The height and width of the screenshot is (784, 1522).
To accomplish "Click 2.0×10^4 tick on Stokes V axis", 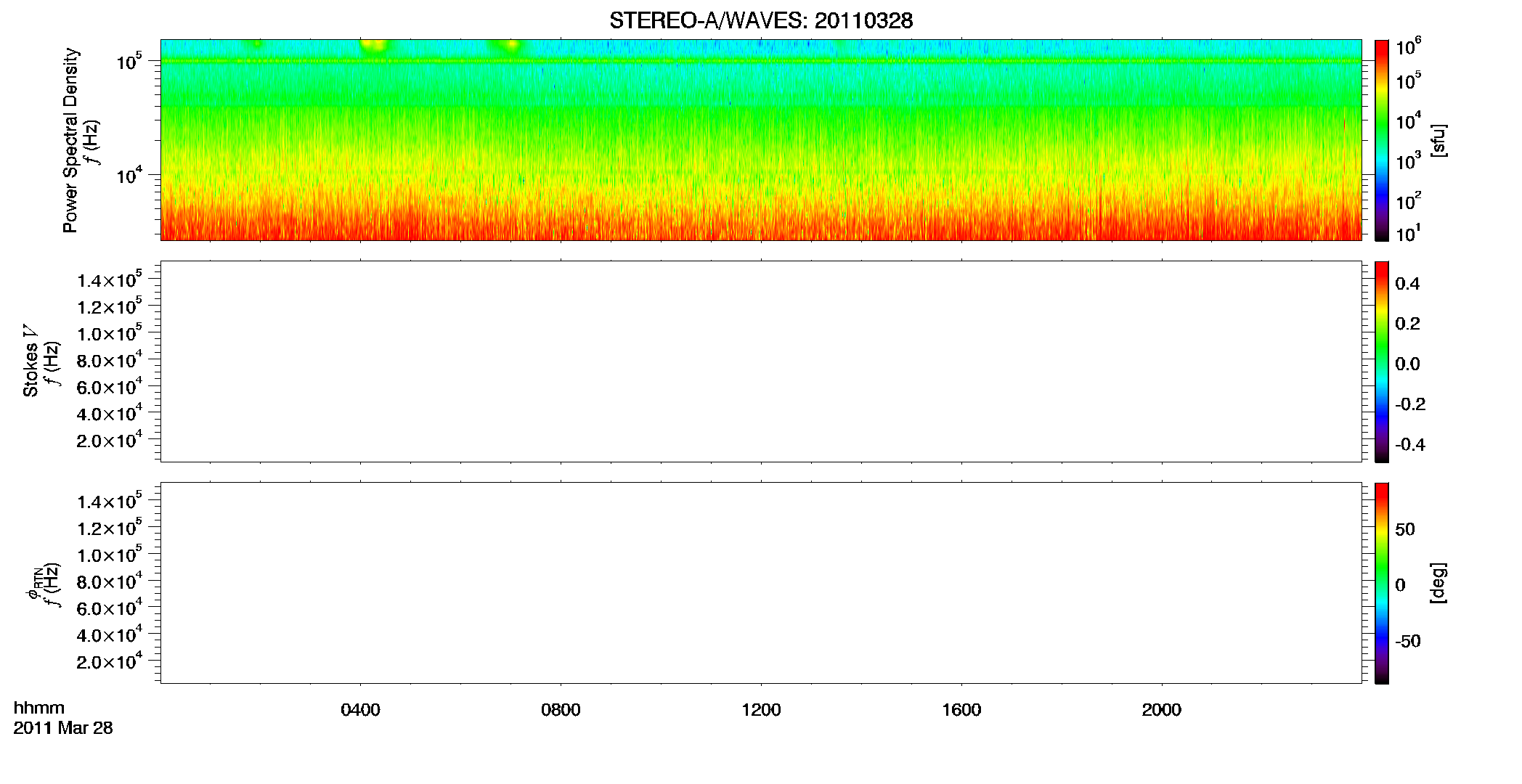I will coord(110,440).
